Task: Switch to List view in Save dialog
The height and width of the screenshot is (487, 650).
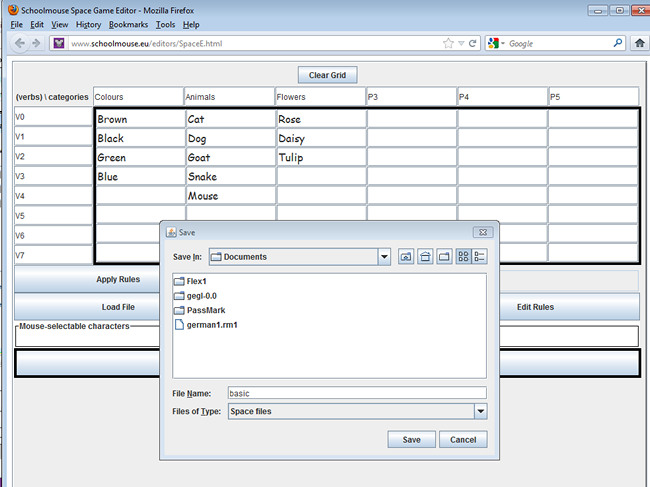Action: [463, 257]
